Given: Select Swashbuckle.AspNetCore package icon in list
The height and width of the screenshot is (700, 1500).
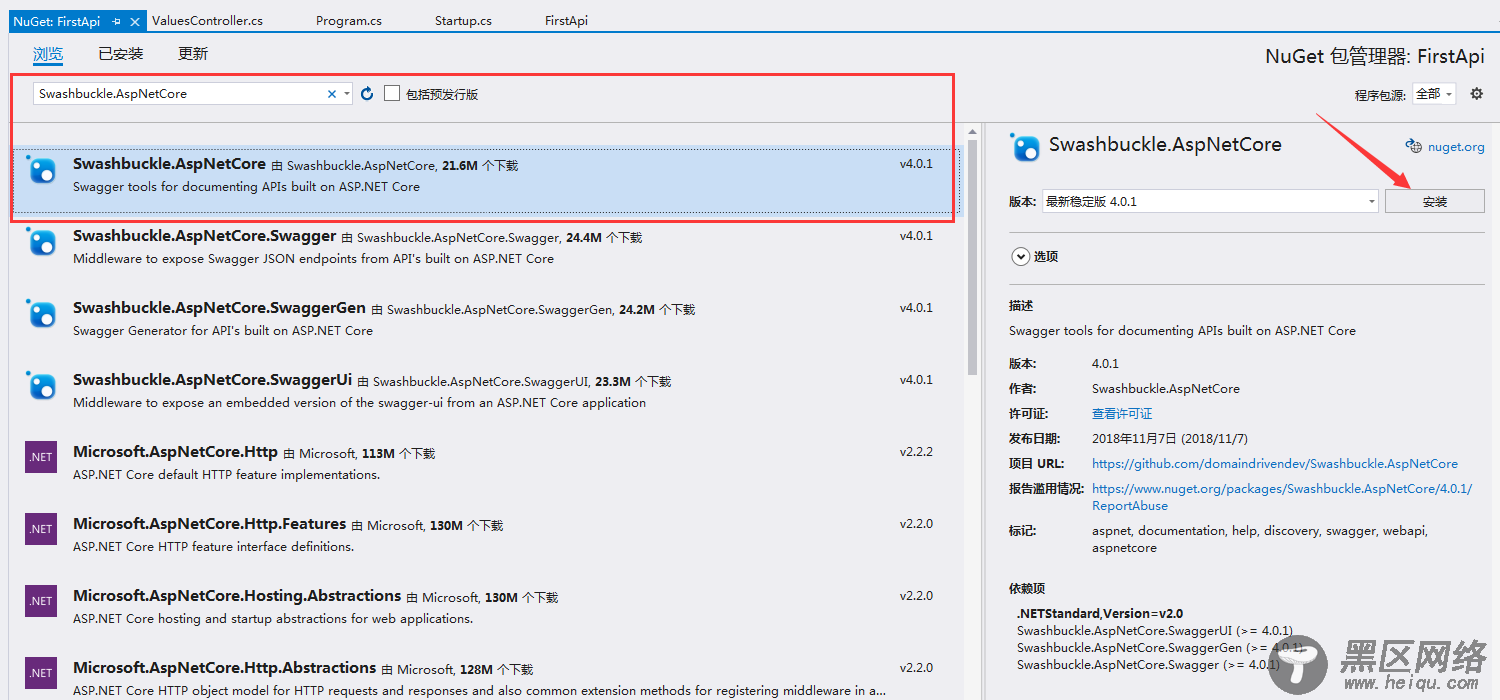Looking at the screenshot, I should point(41,171).
